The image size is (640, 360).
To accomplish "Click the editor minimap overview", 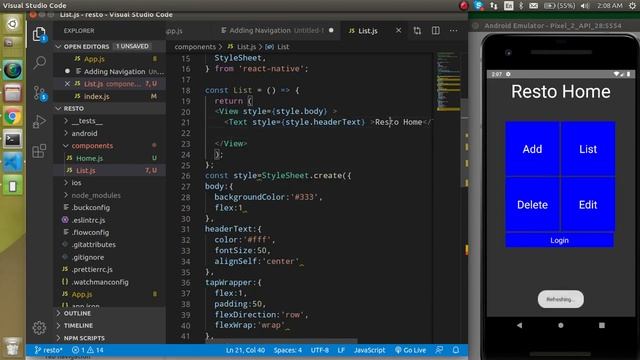I will [448, 82].
